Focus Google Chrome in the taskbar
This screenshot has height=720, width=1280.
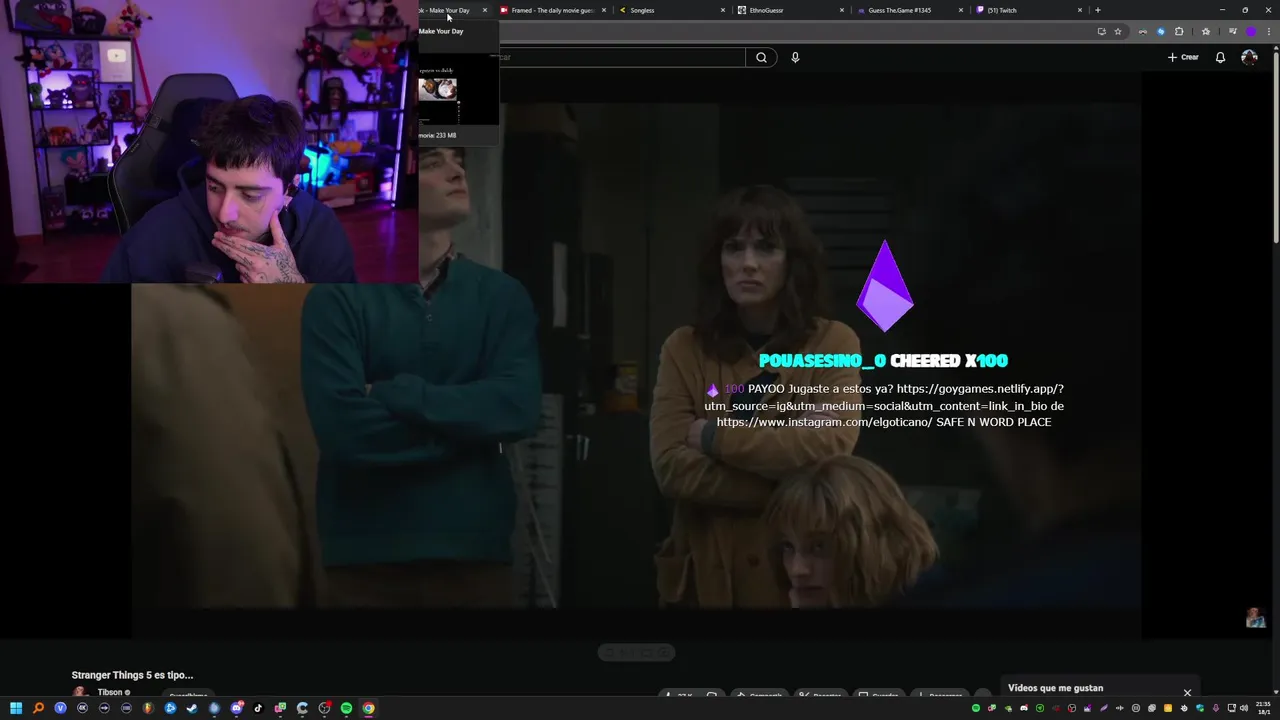(368, 708)
